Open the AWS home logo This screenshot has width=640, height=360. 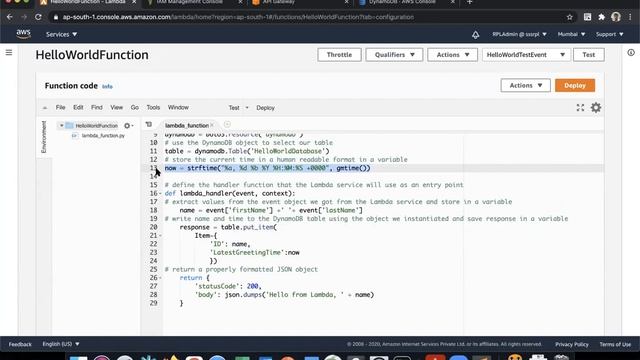point(23,34)
